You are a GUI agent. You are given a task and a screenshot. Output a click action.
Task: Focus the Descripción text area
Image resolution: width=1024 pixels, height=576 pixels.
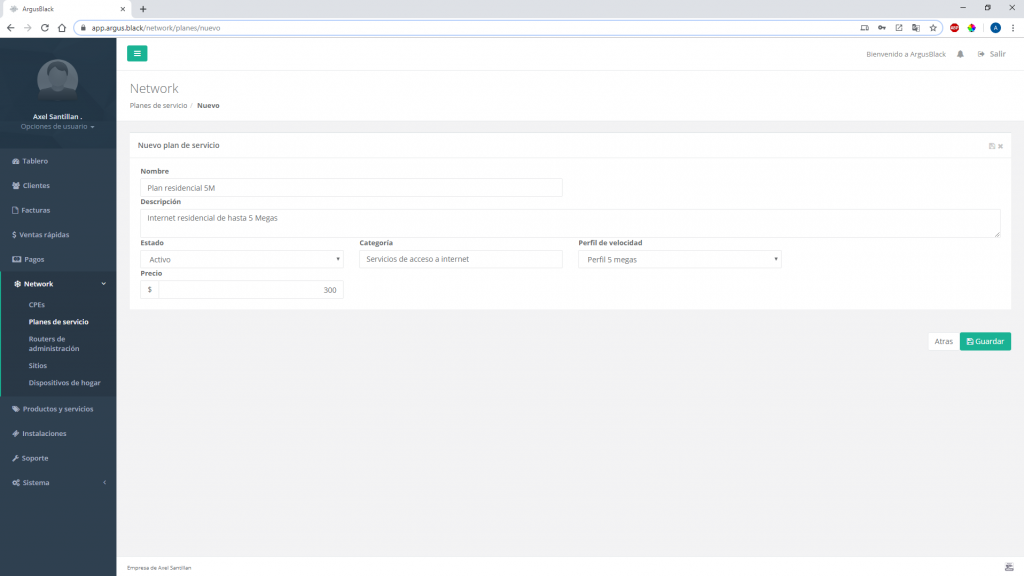coord(570,223)
